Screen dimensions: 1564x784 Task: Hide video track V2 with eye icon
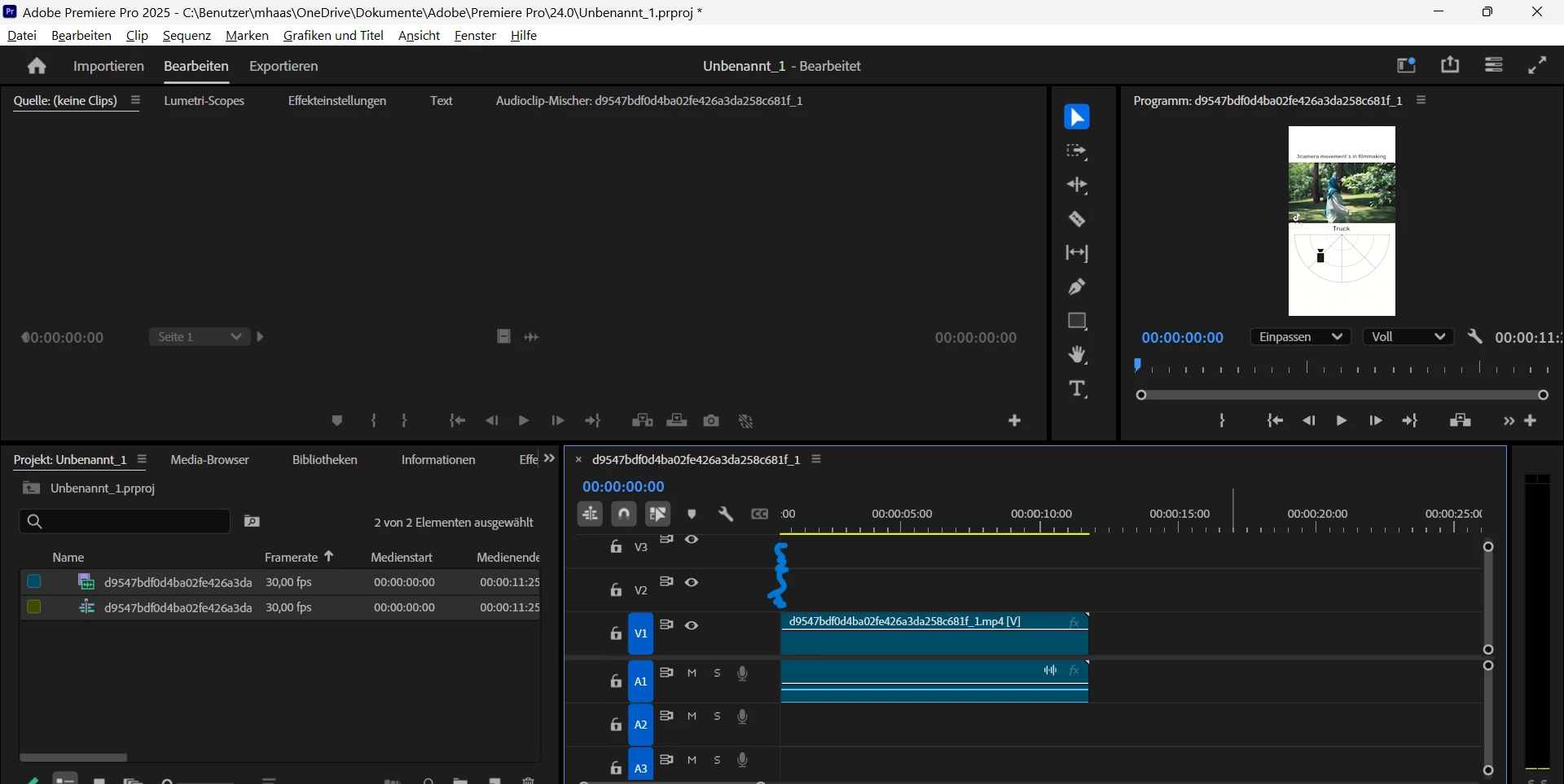pos(692,582)
